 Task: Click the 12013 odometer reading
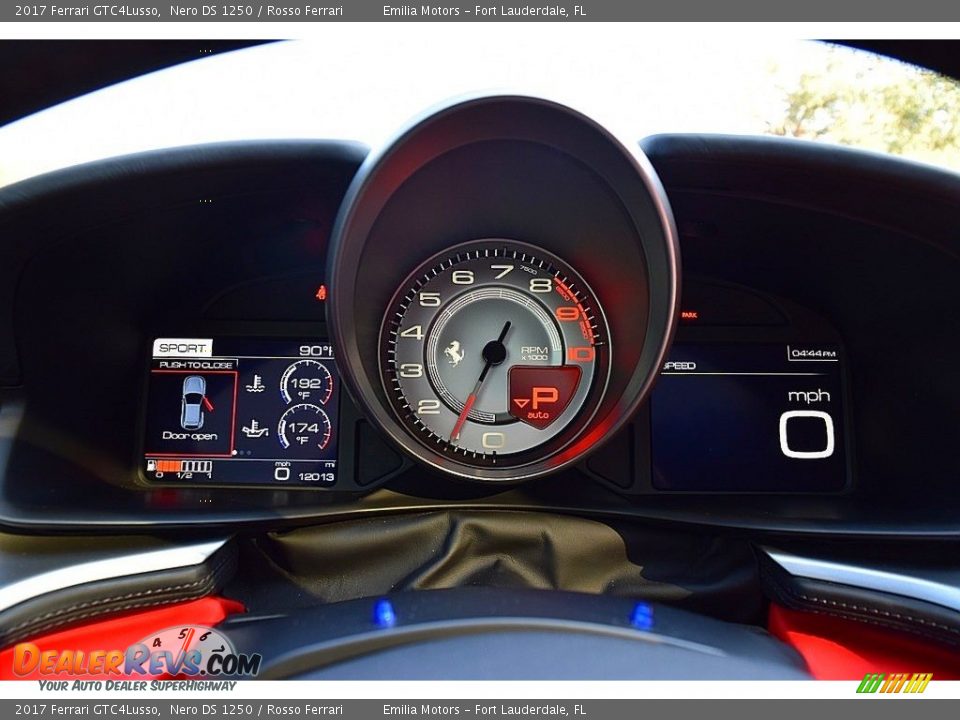(x=316, y=476)
